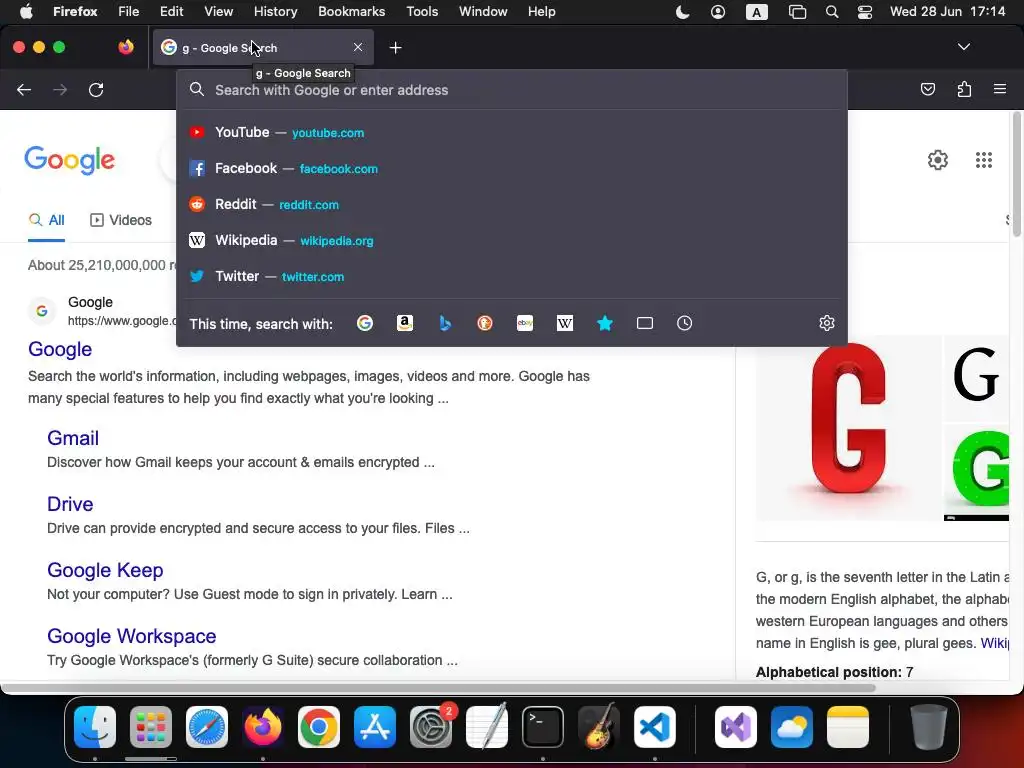The image size is (1024, 768).
Task: Search with Google engine icon
Action: coord(364,323)
